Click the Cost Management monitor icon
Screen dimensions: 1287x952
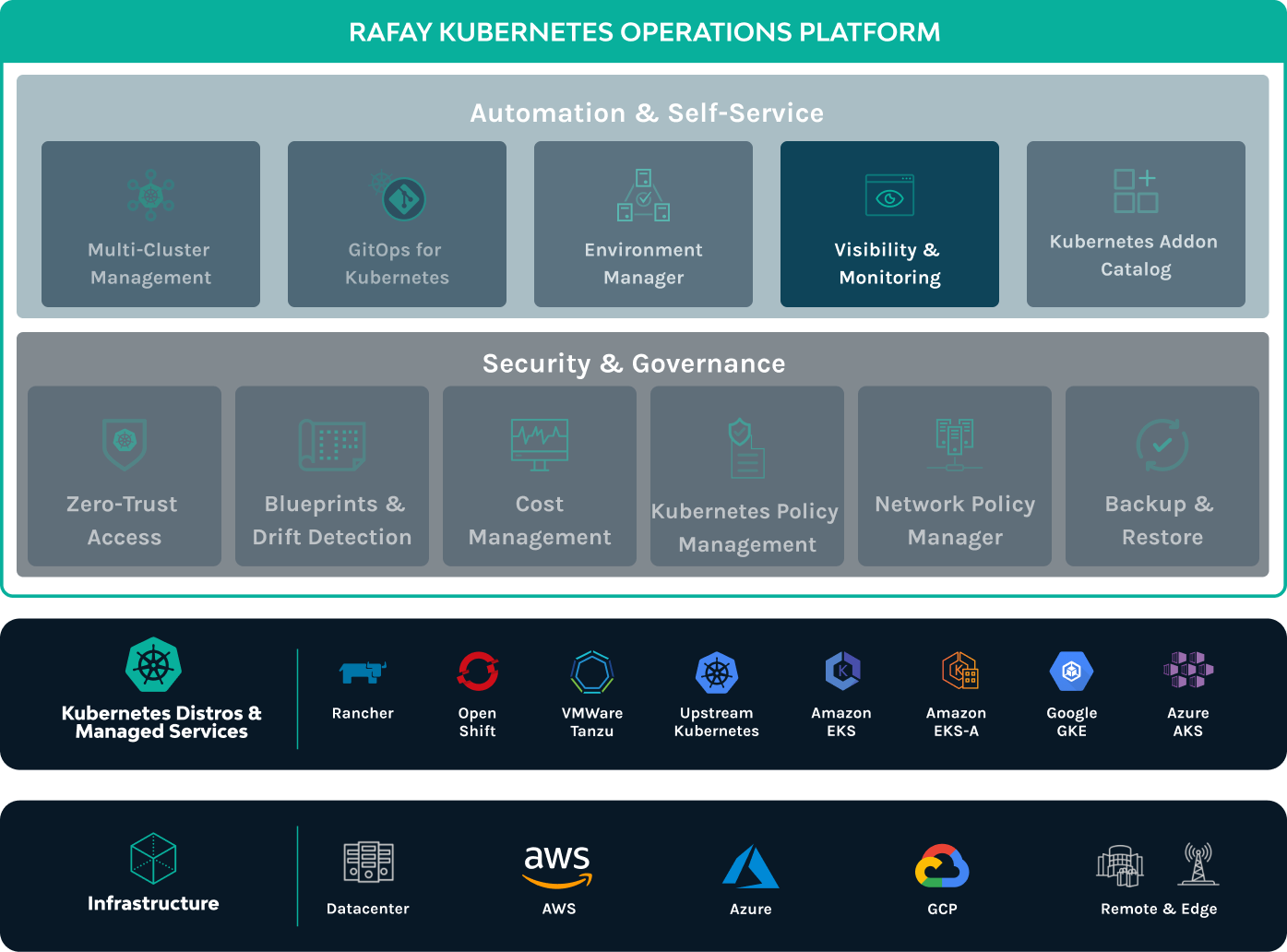(x=540, y=444)
